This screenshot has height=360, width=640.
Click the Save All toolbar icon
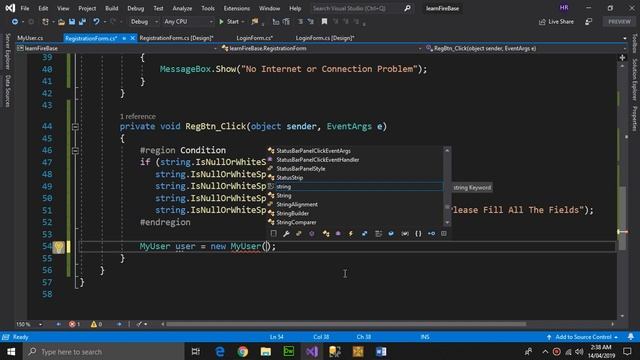click(82, 22)
